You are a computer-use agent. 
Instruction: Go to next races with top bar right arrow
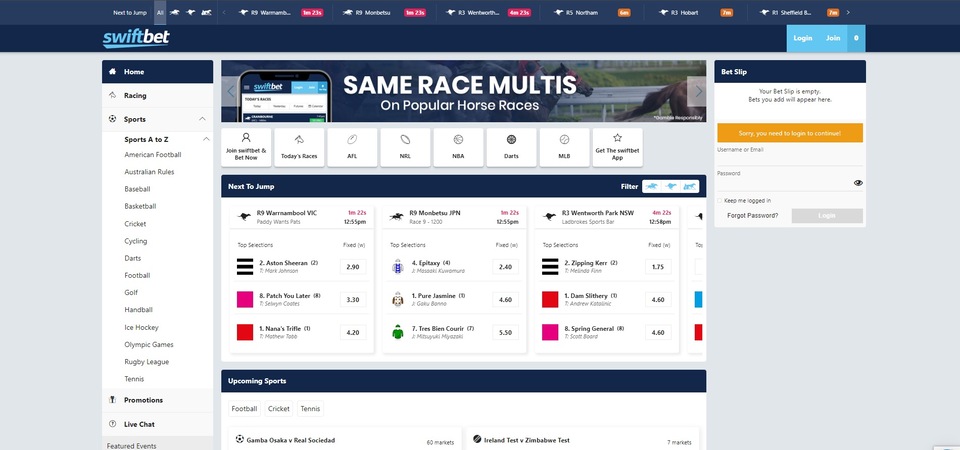(848, 12)
